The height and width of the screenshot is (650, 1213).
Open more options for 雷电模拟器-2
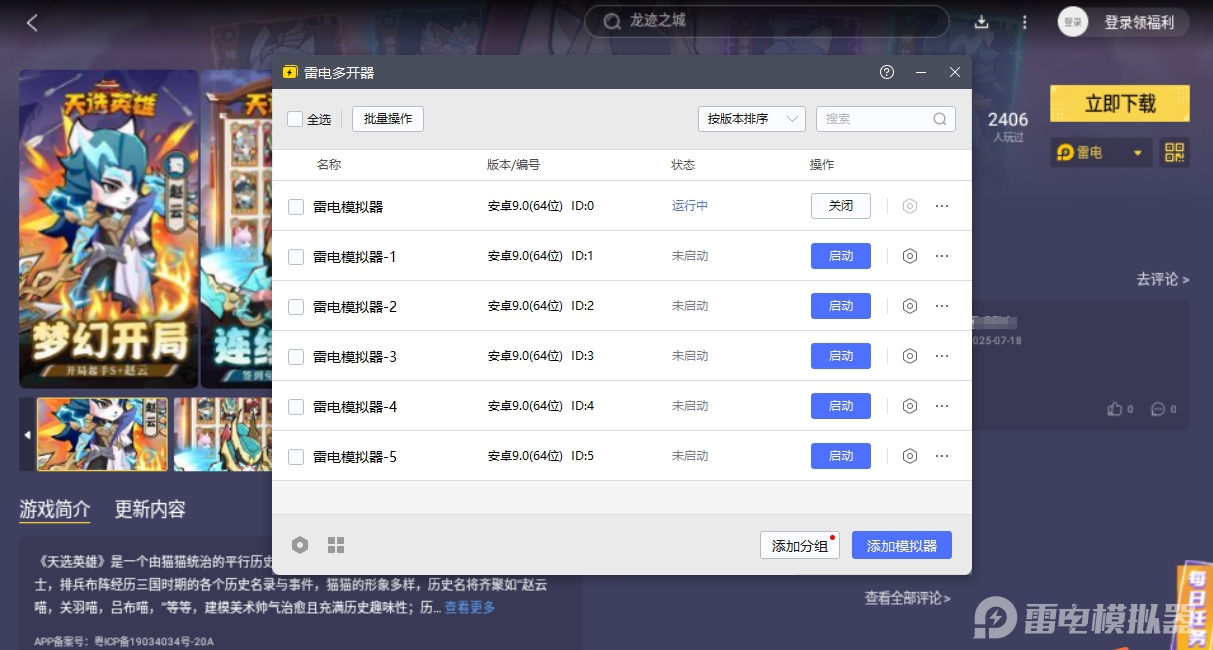941,306
